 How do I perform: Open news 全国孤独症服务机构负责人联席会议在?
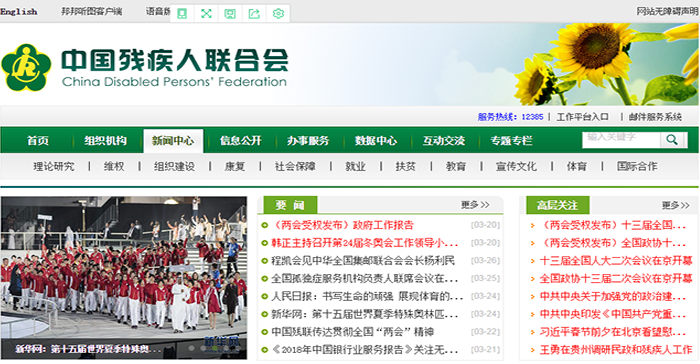(365, 278)
